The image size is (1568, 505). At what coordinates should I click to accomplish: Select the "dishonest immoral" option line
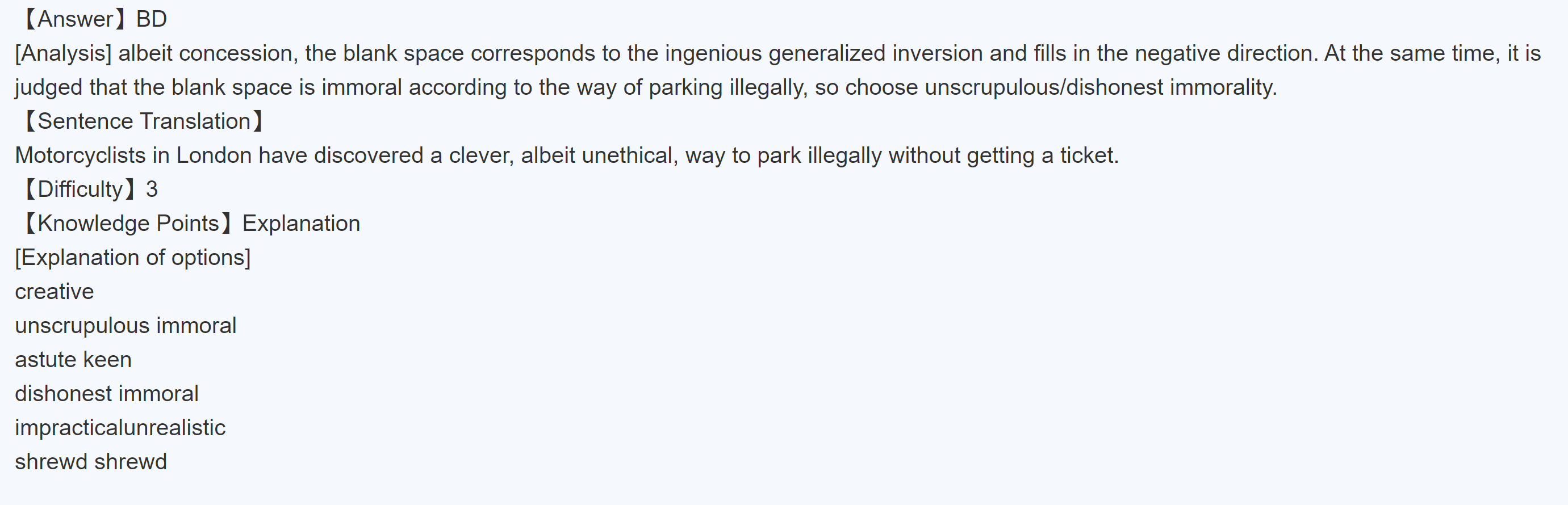107,394
